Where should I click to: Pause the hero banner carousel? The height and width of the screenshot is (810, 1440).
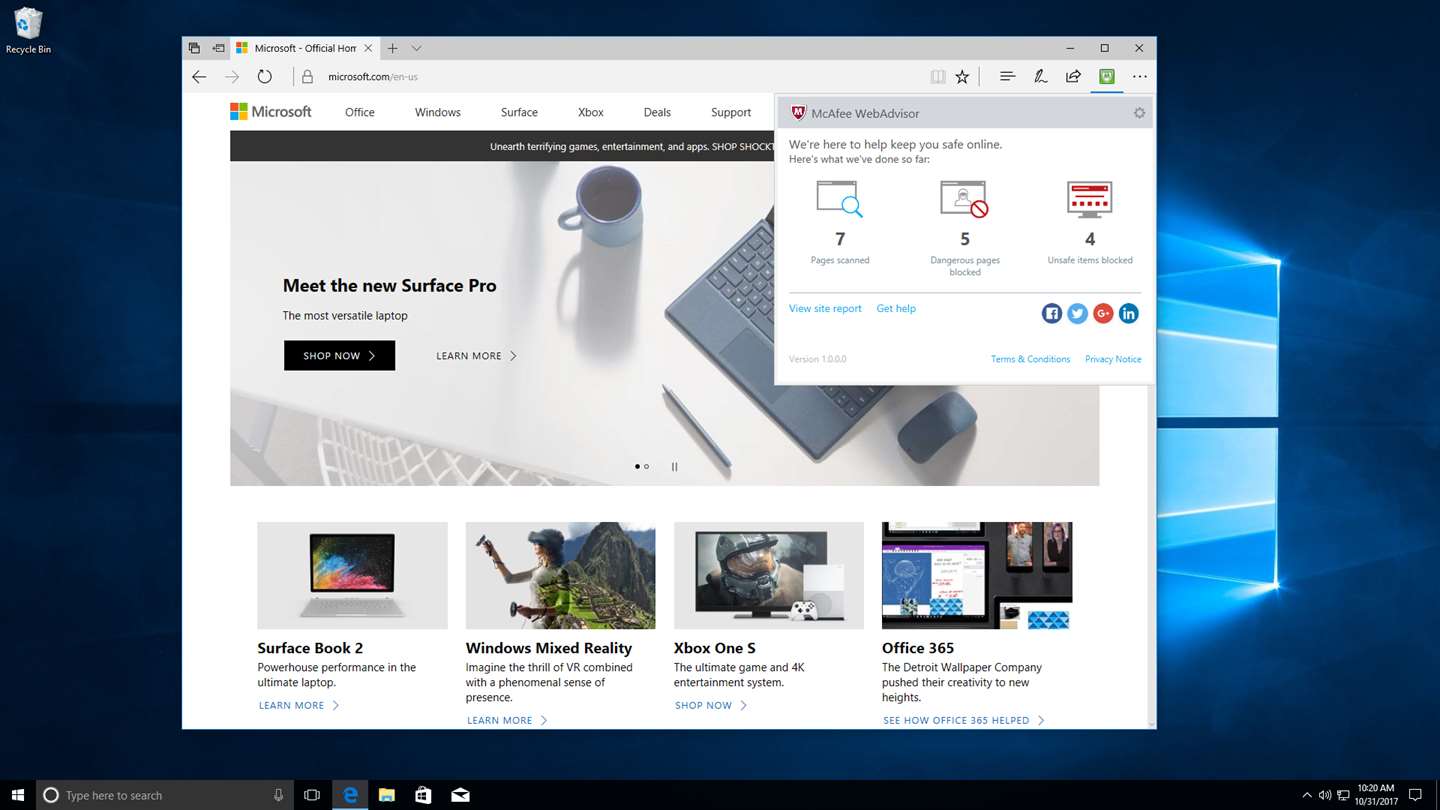[674, 467]
